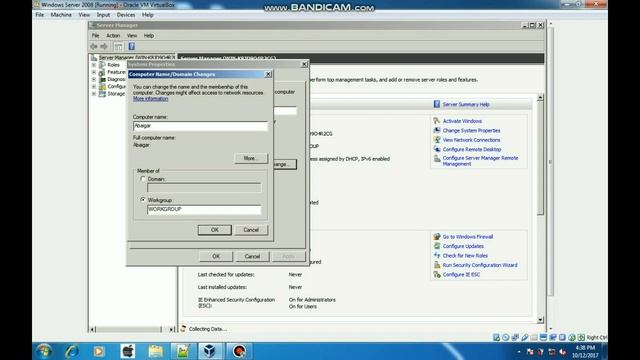Click in the Workgroup name field
Viewport: 640px width, 360px height.
[x=204, y=209]
